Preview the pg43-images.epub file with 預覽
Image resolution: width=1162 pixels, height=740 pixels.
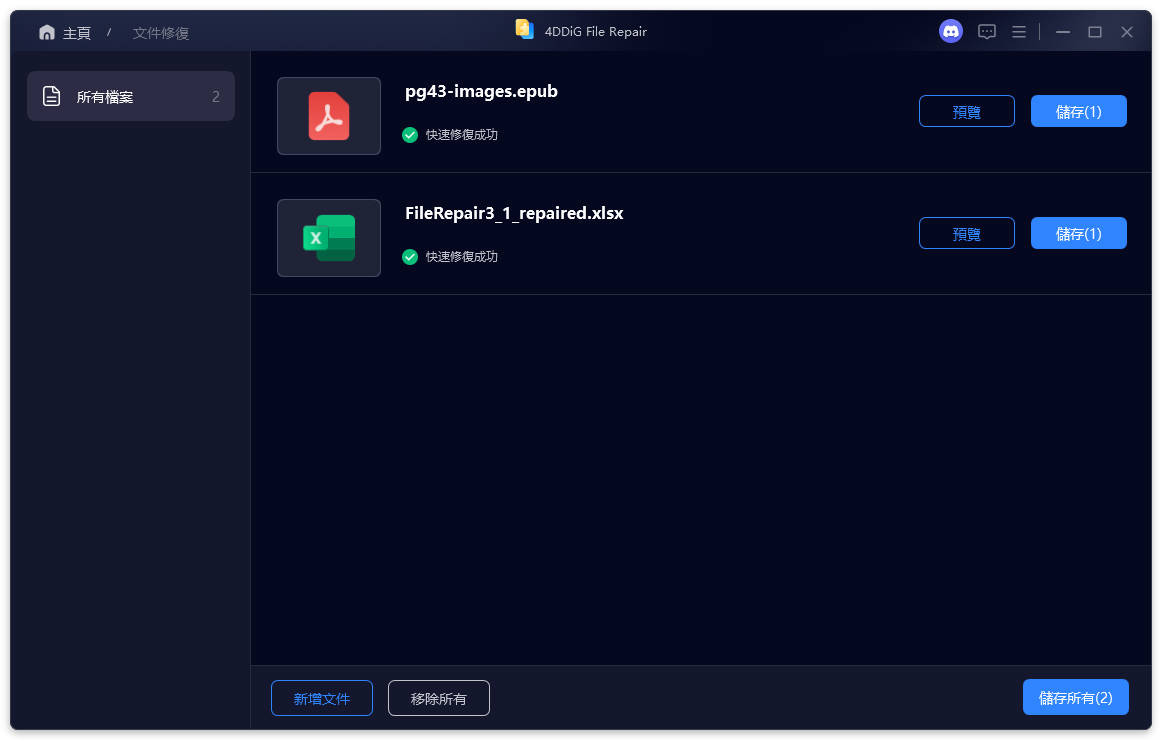coord(966,111)
